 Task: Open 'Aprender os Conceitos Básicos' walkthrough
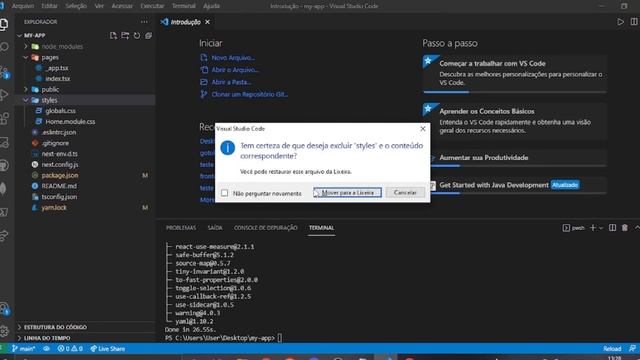tap(515, 121)
